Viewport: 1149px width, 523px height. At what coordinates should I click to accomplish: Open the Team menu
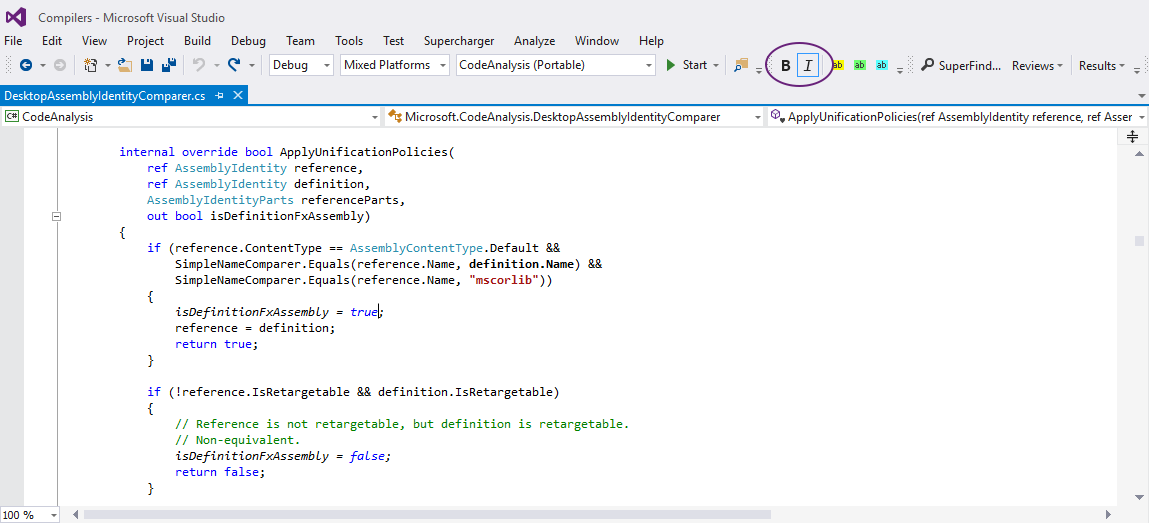click(300, 41)
